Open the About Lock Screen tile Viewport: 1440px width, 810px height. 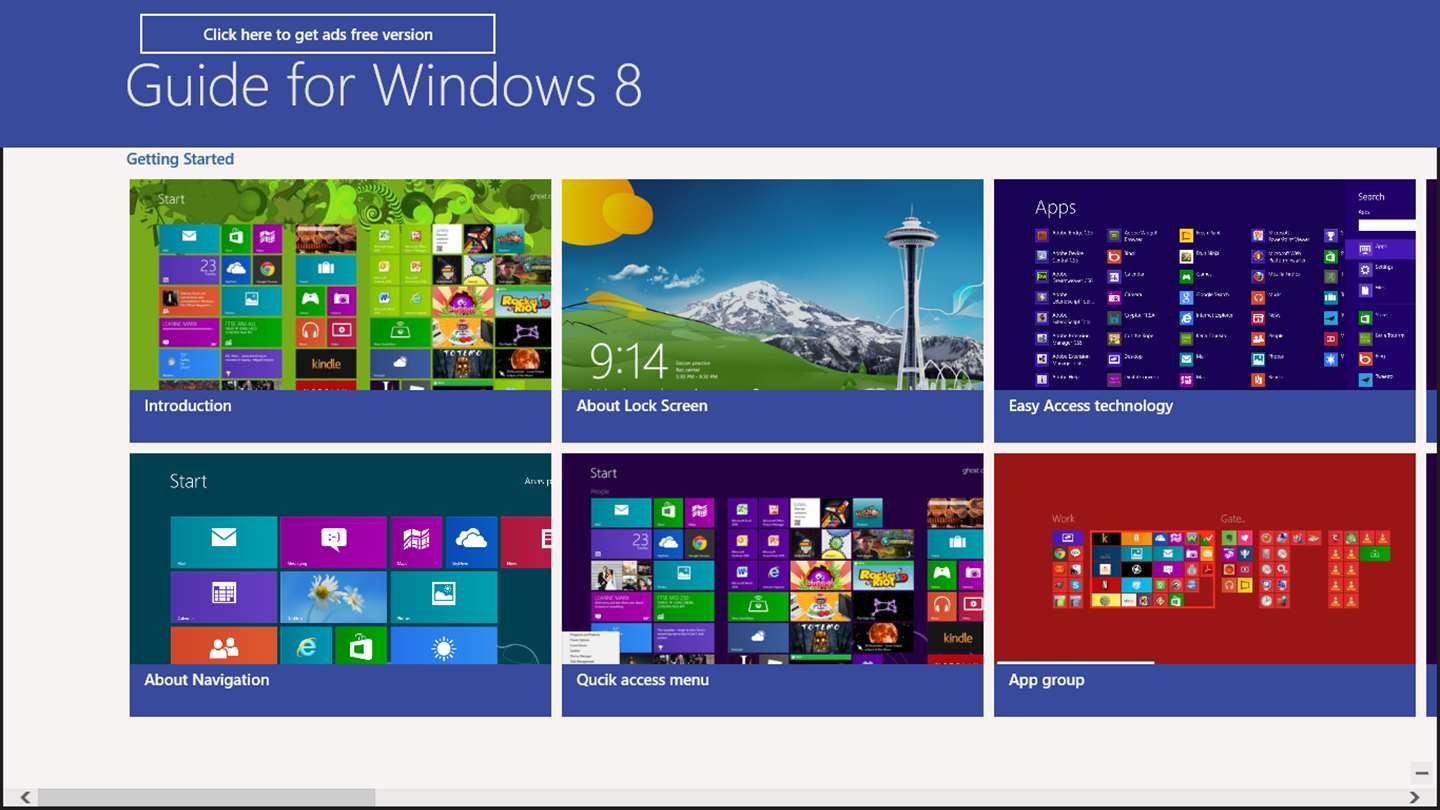point(772,311)
